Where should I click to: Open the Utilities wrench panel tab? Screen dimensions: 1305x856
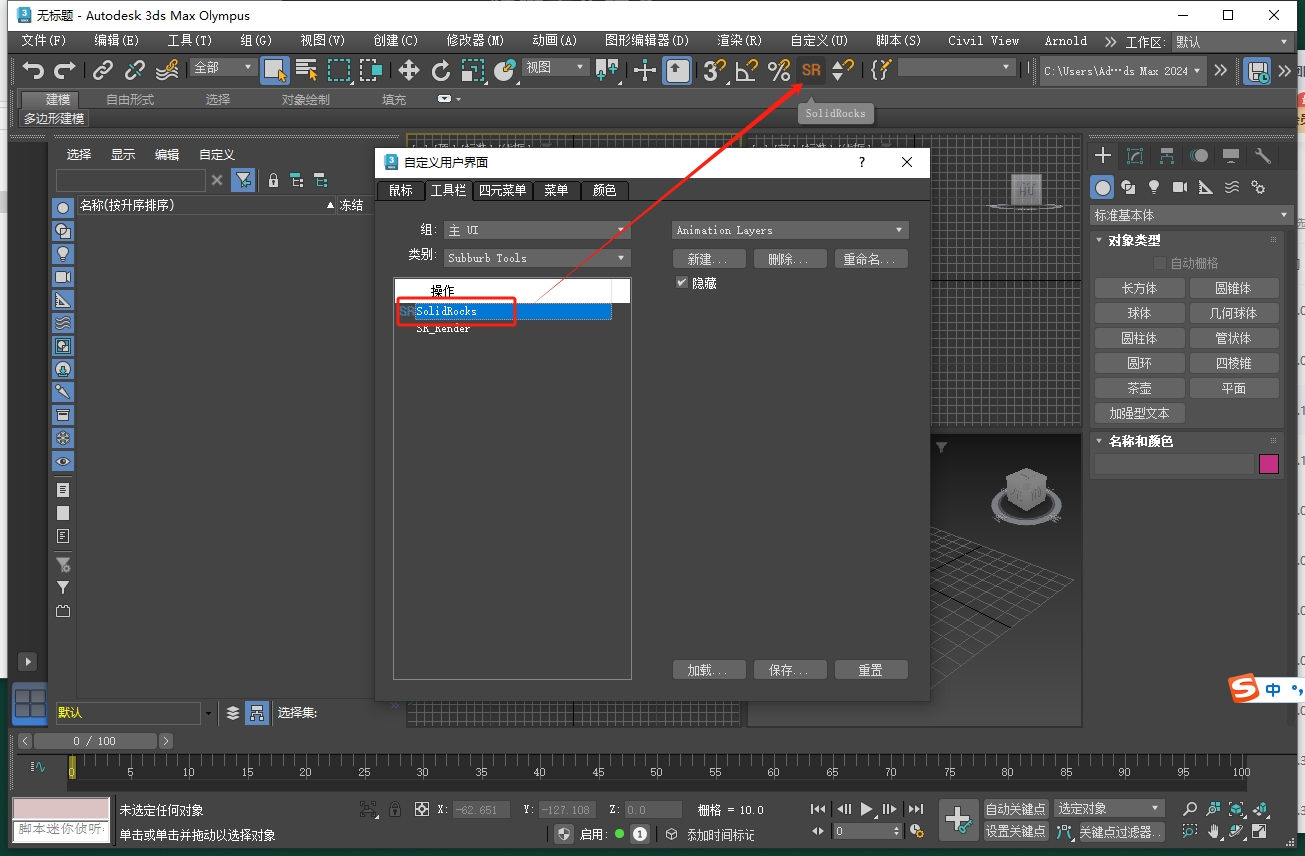[1263, 156]
